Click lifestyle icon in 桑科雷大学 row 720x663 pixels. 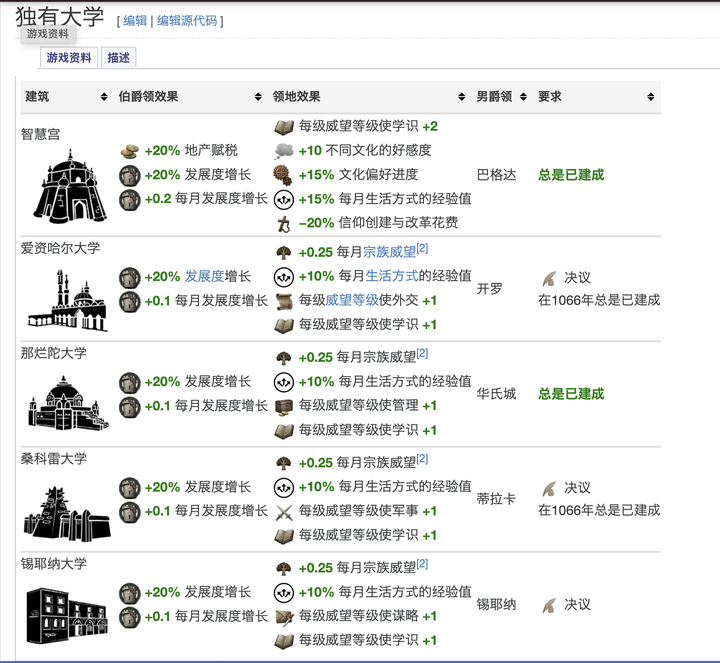(x=284, y=488)
